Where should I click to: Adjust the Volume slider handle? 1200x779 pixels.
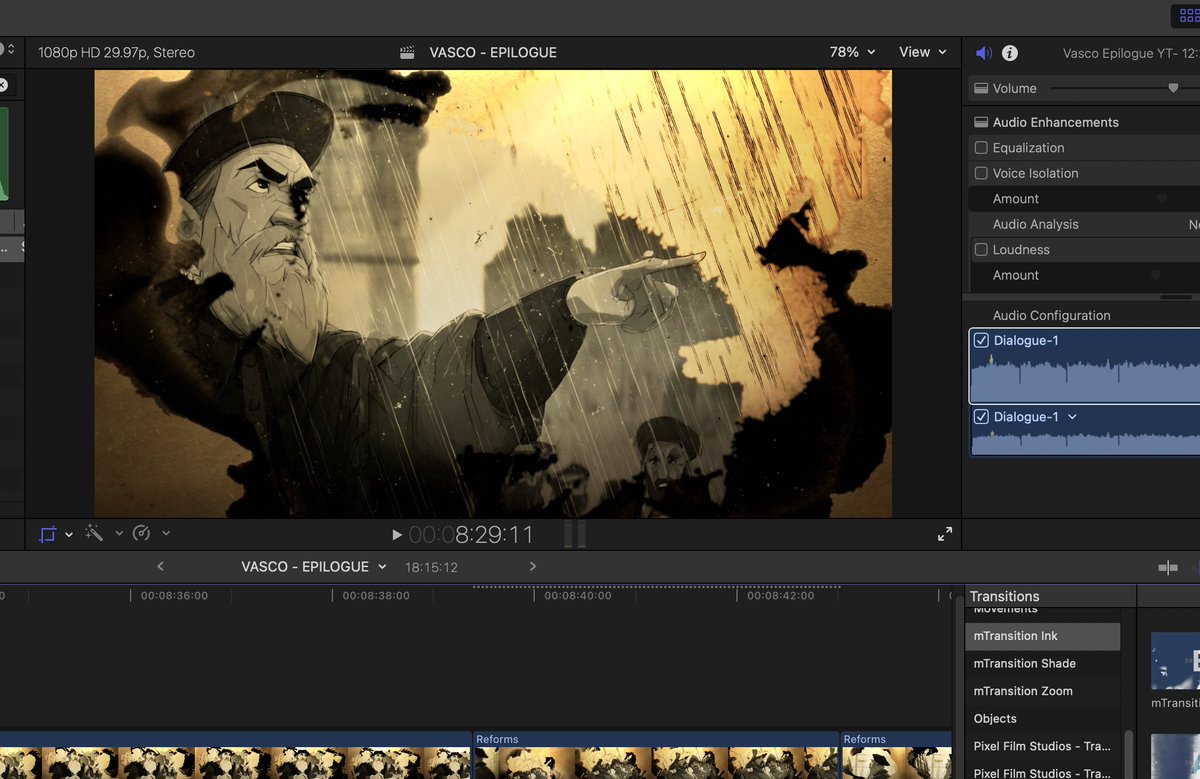tap(1173, 88)
